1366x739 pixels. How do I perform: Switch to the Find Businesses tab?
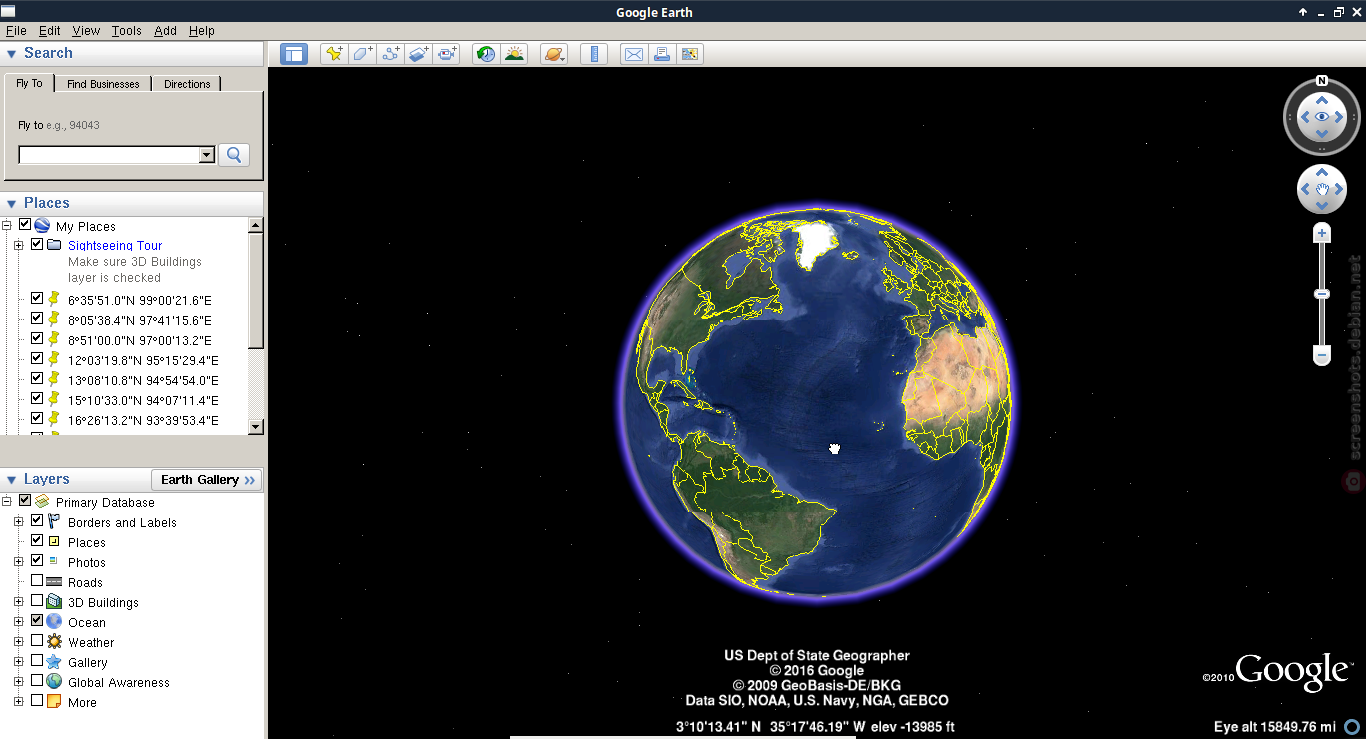(x=103, y=84)
